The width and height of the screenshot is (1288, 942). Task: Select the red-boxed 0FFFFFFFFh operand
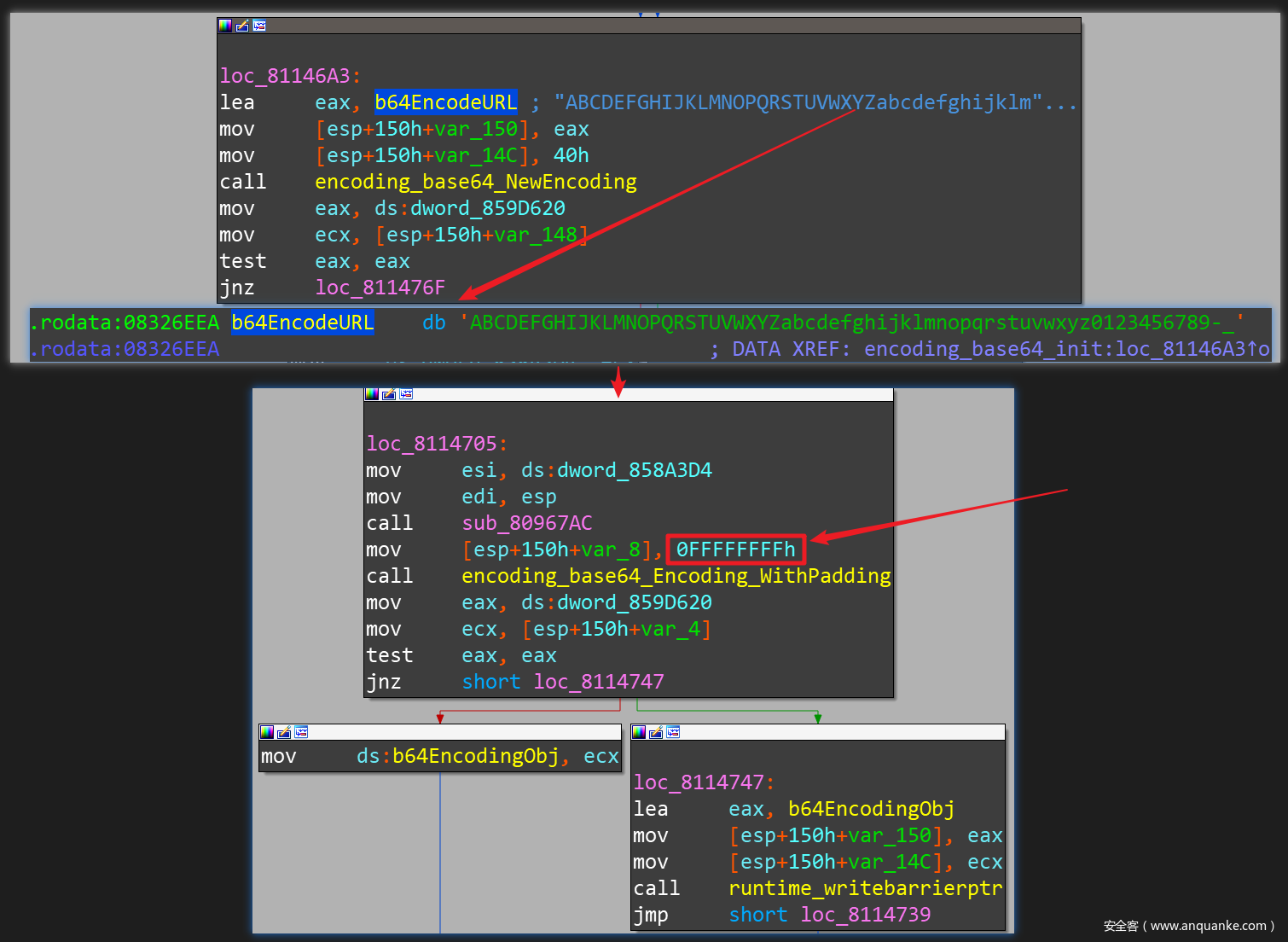[735, 549]
